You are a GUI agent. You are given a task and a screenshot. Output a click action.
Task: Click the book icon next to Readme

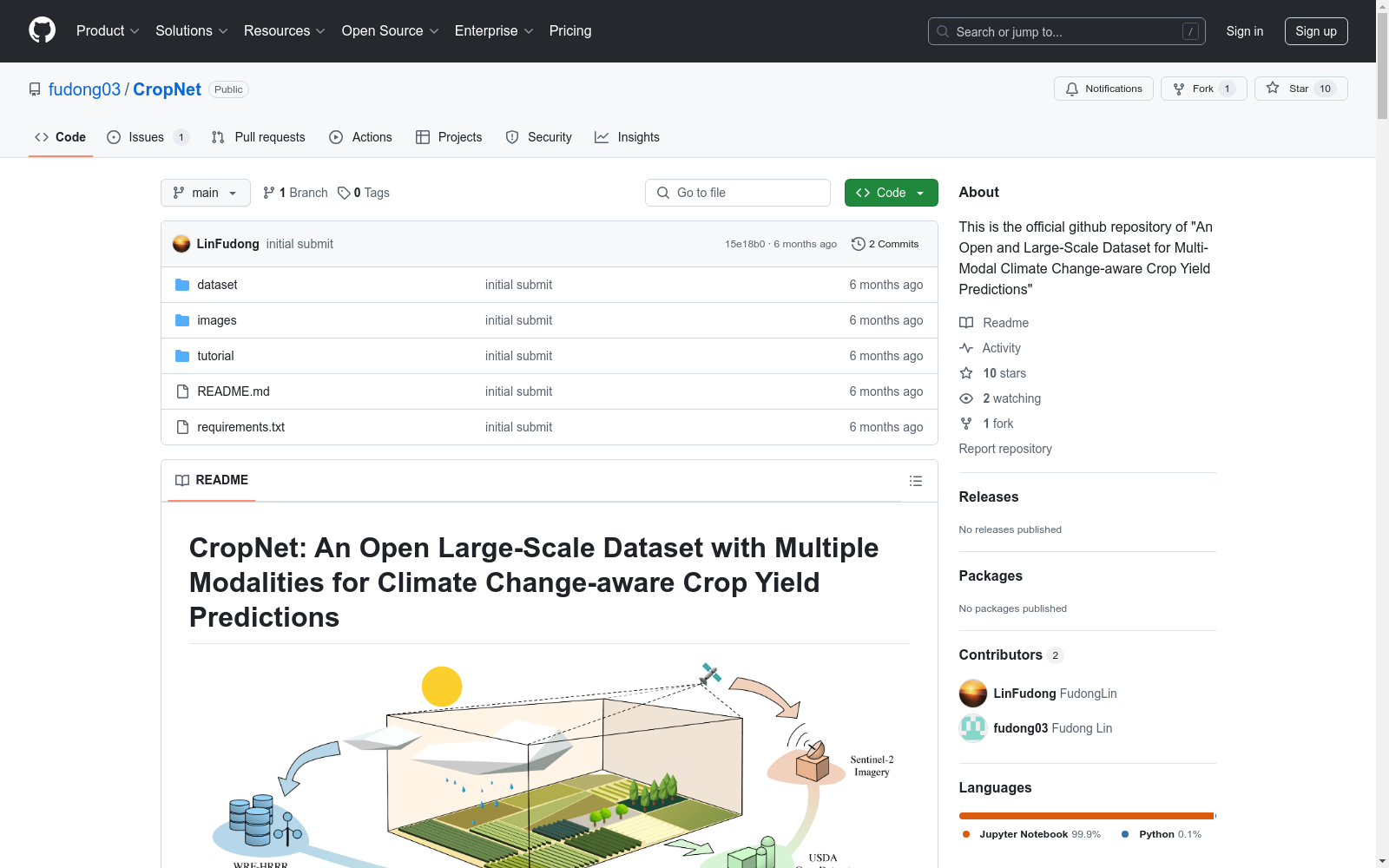tap(966, 323)
